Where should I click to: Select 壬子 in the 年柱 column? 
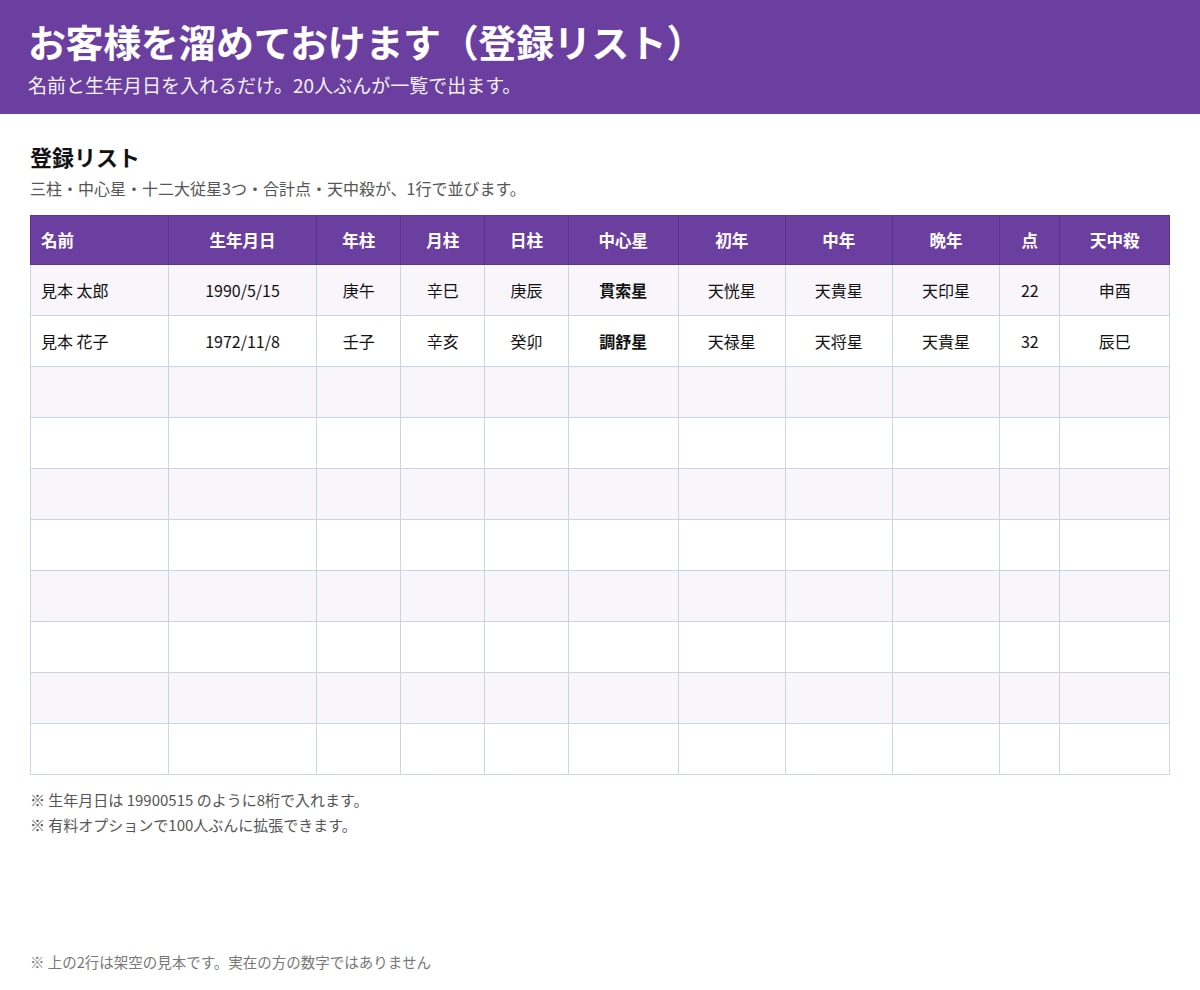point(358,342)
